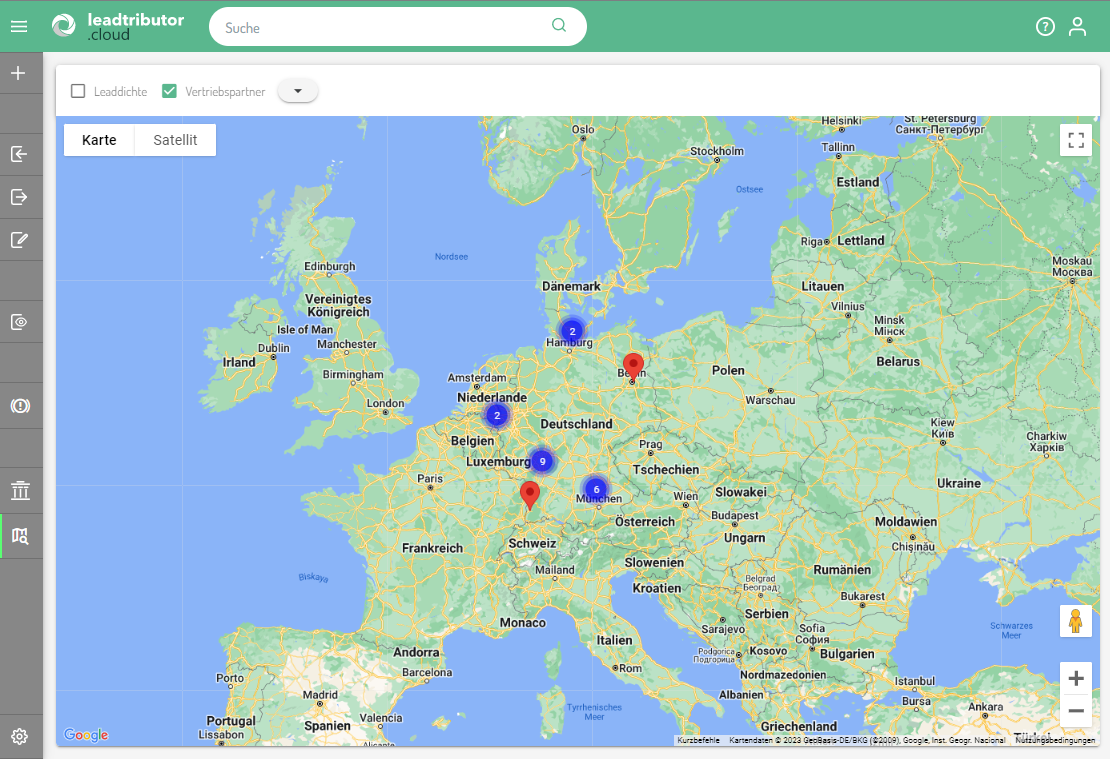Open the archive building icon in sidebar
The width and height of the screenshot is (1110, 759).
(20, 490)
